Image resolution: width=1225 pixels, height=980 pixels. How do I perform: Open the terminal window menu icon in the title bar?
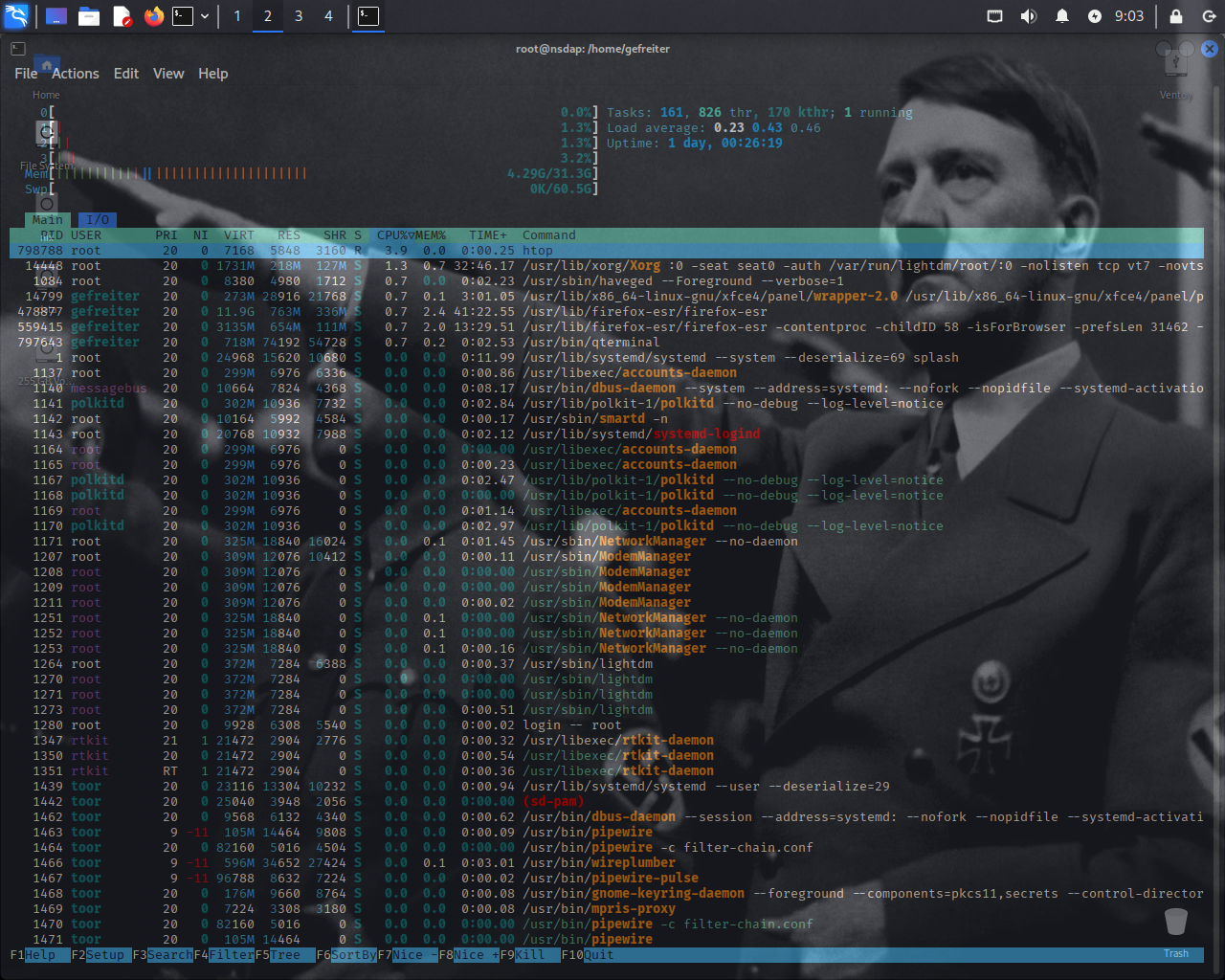tap(18, 49)
